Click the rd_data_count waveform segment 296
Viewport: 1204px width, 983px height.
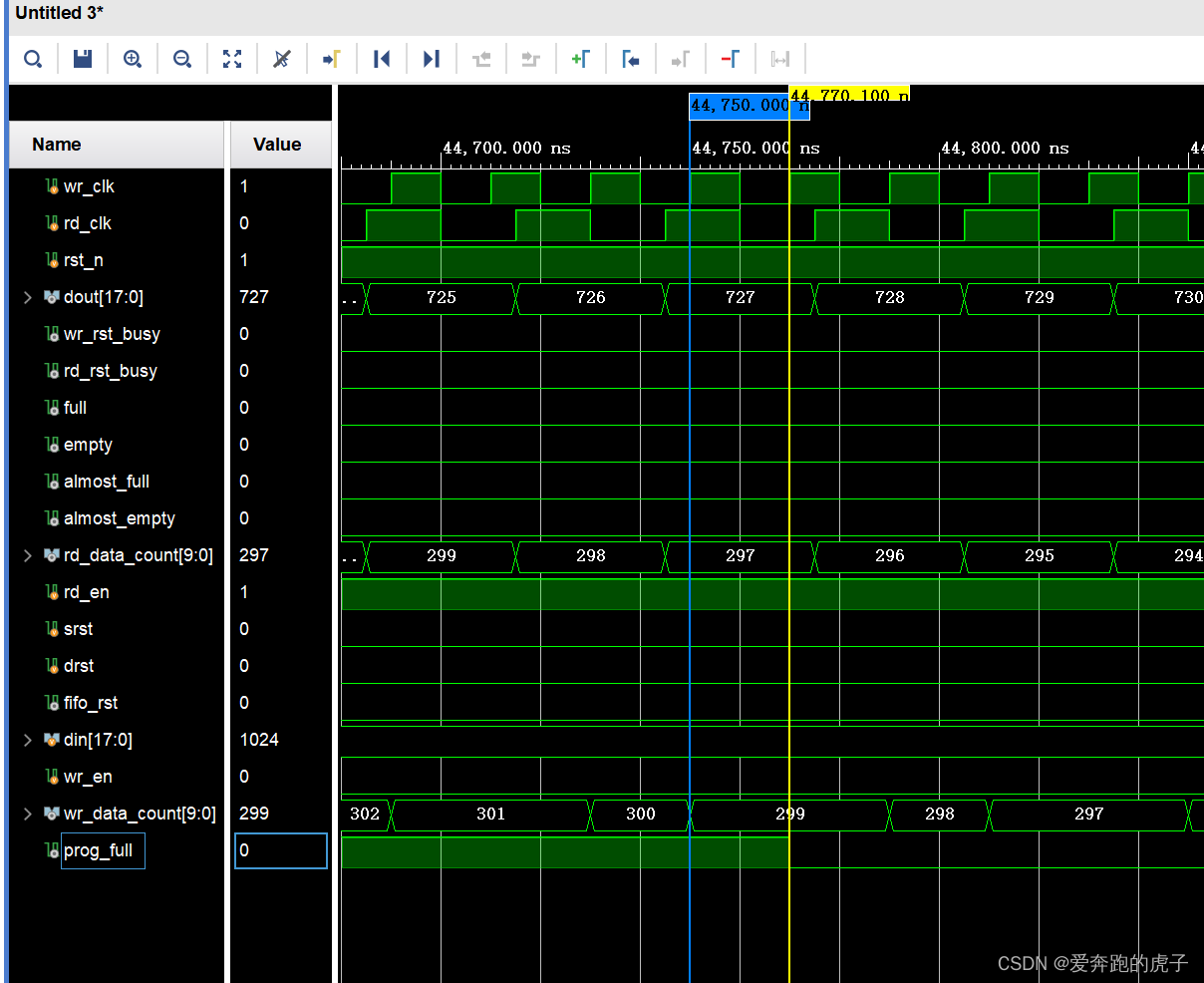(x=890, y=555)
